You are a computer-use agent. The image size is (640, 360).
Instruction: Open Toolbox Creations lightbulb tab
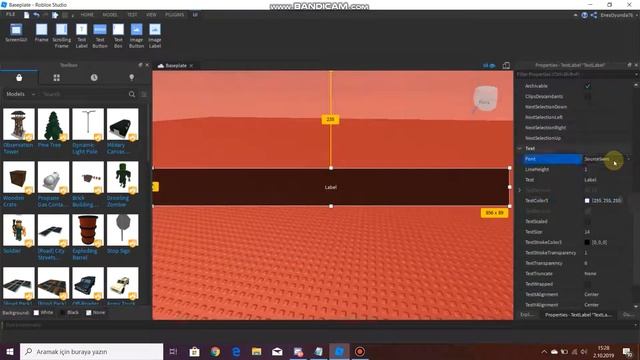tap(131, 78)
